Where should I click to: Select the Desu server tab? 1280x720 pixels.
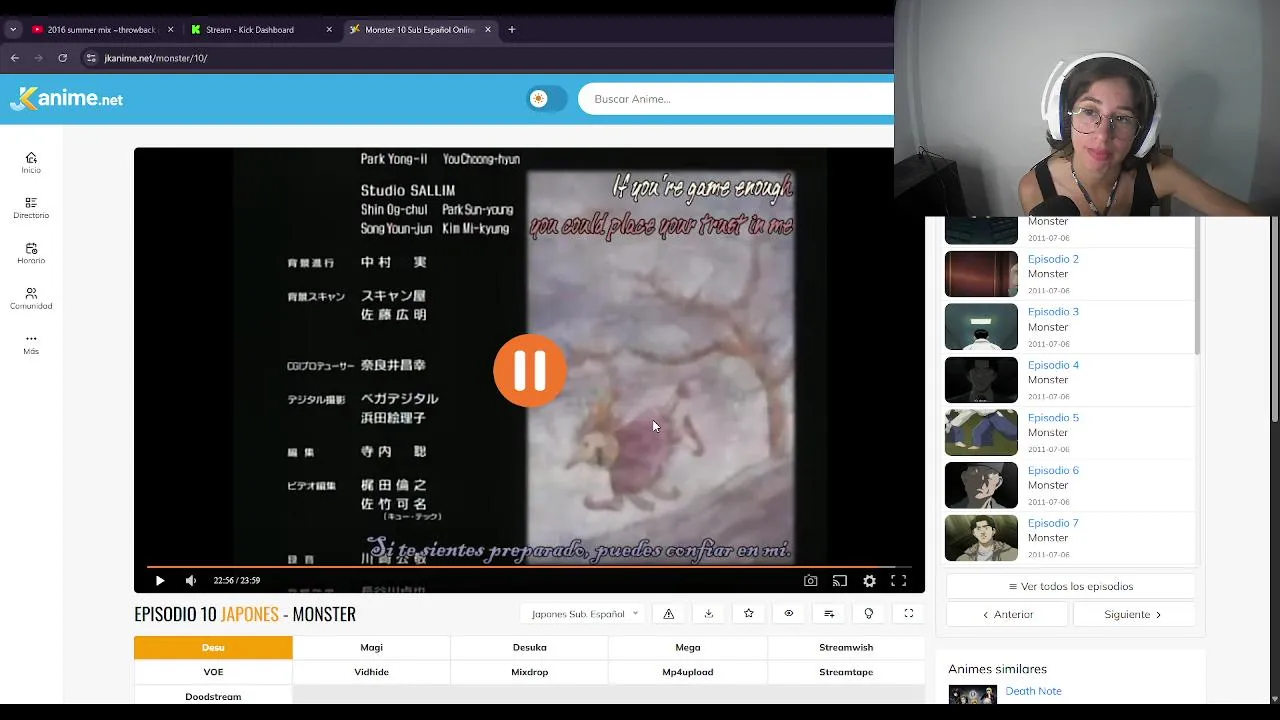point(213,647)
